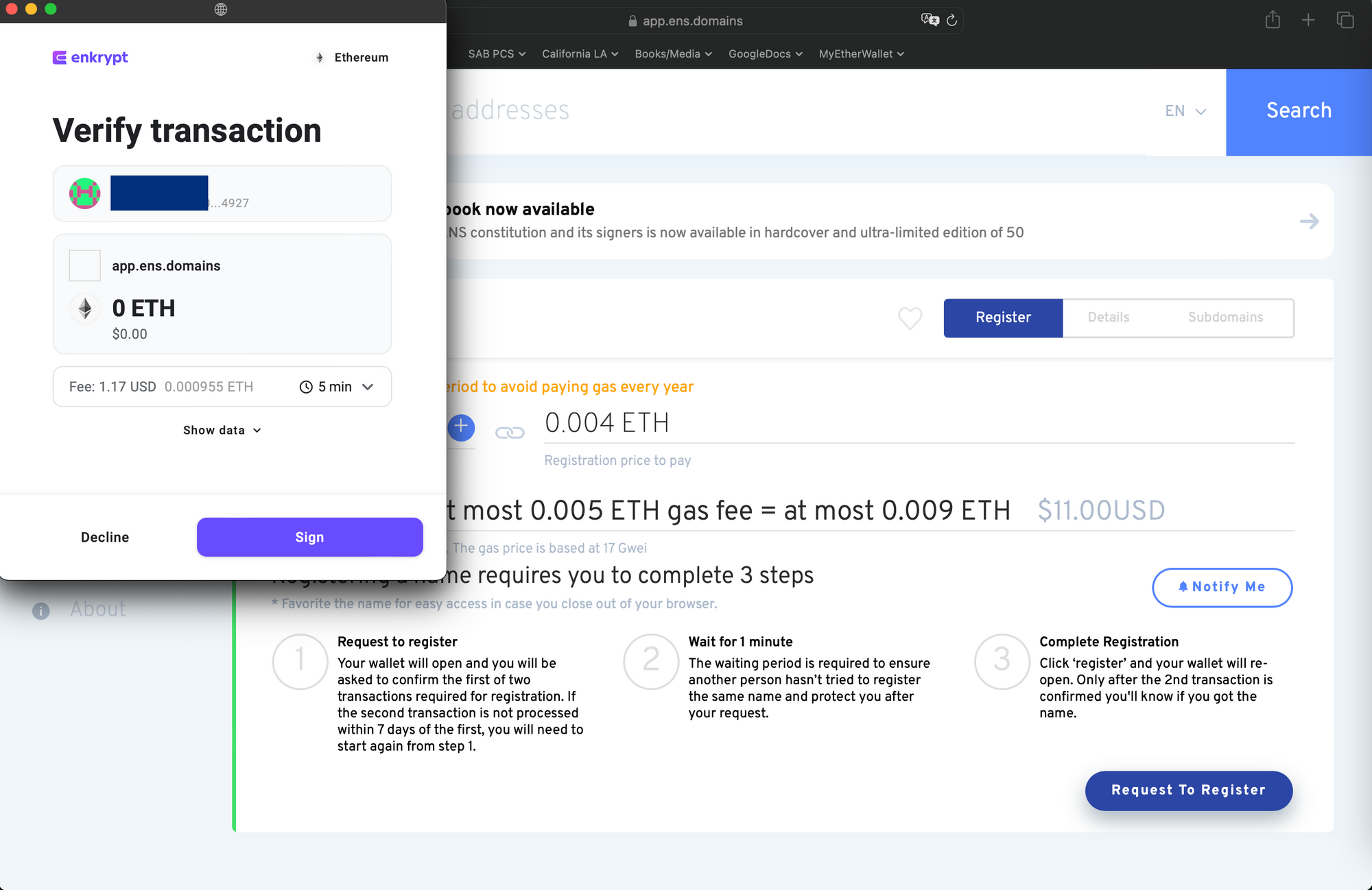Click the Safari share icon
Screen dimensions: 1372x890
pos(1273,20)
